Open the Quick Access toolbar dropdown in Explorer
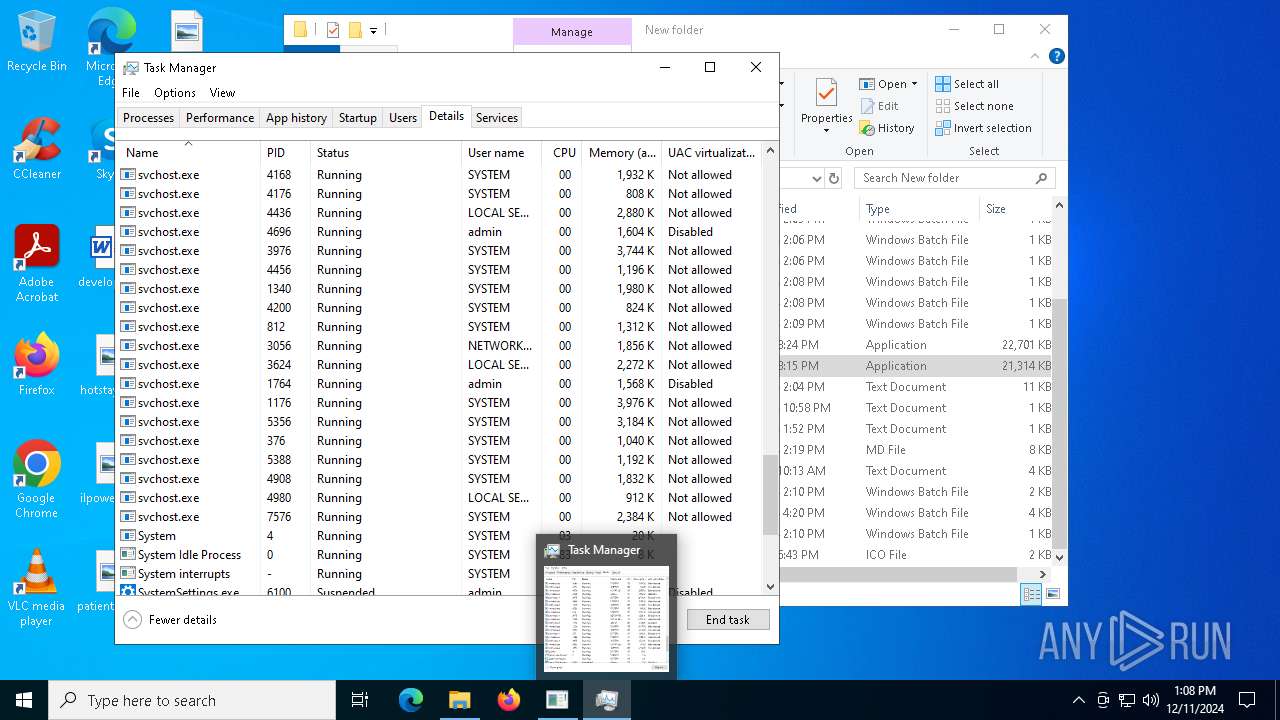Image resolution: width=1280 pixels, height=720 pixels. [x=373, y=31]
